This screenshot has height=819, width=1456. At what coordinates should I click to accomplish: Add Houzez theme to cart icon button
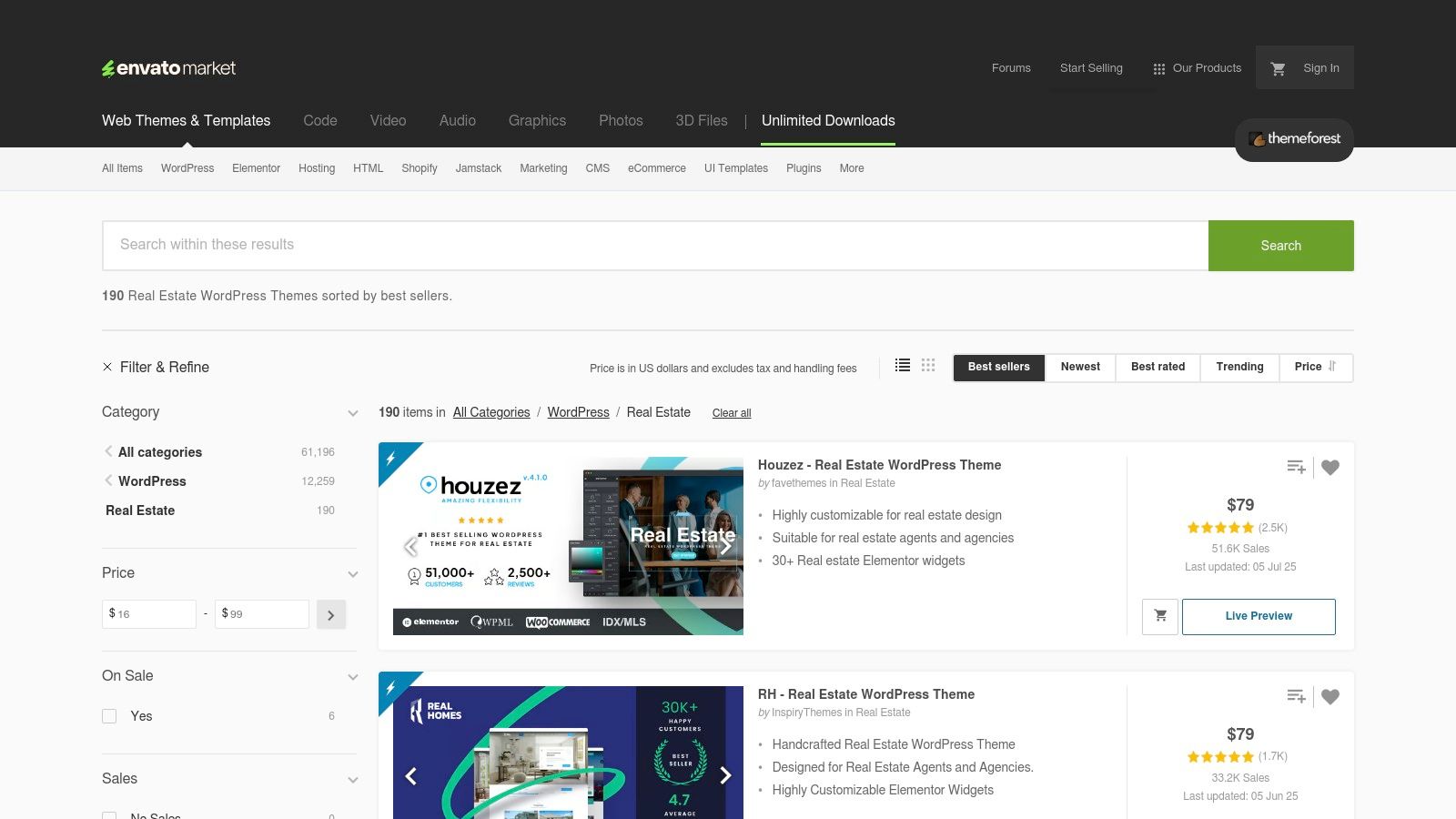[x=1160, y=616]
